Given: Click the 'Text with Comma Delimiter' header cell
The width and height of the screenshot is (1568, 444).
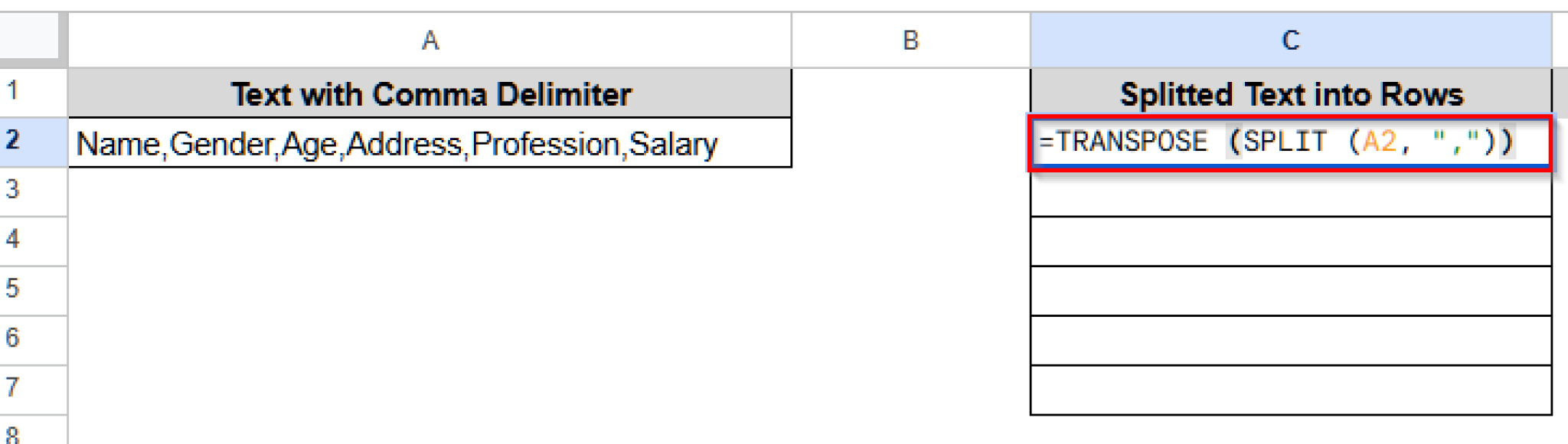Looking at the screenshot, I should [429, 93].
